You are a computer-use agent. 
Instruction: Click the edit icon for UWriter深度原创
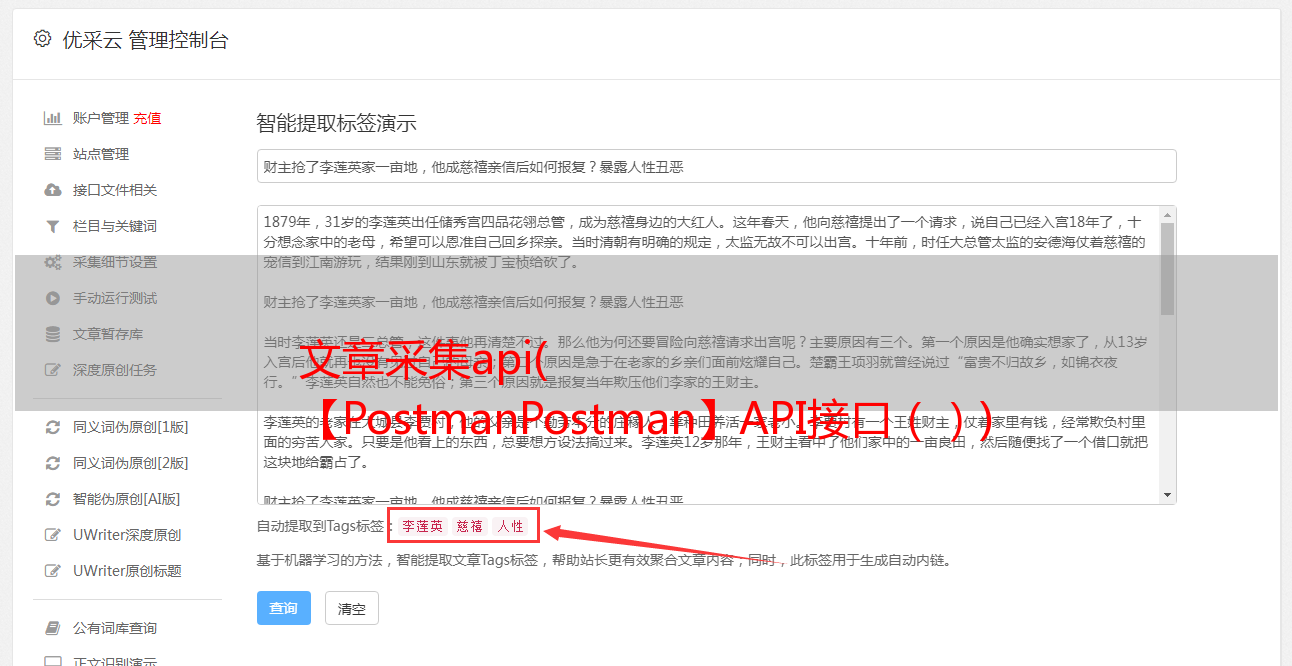click(53, 535)
